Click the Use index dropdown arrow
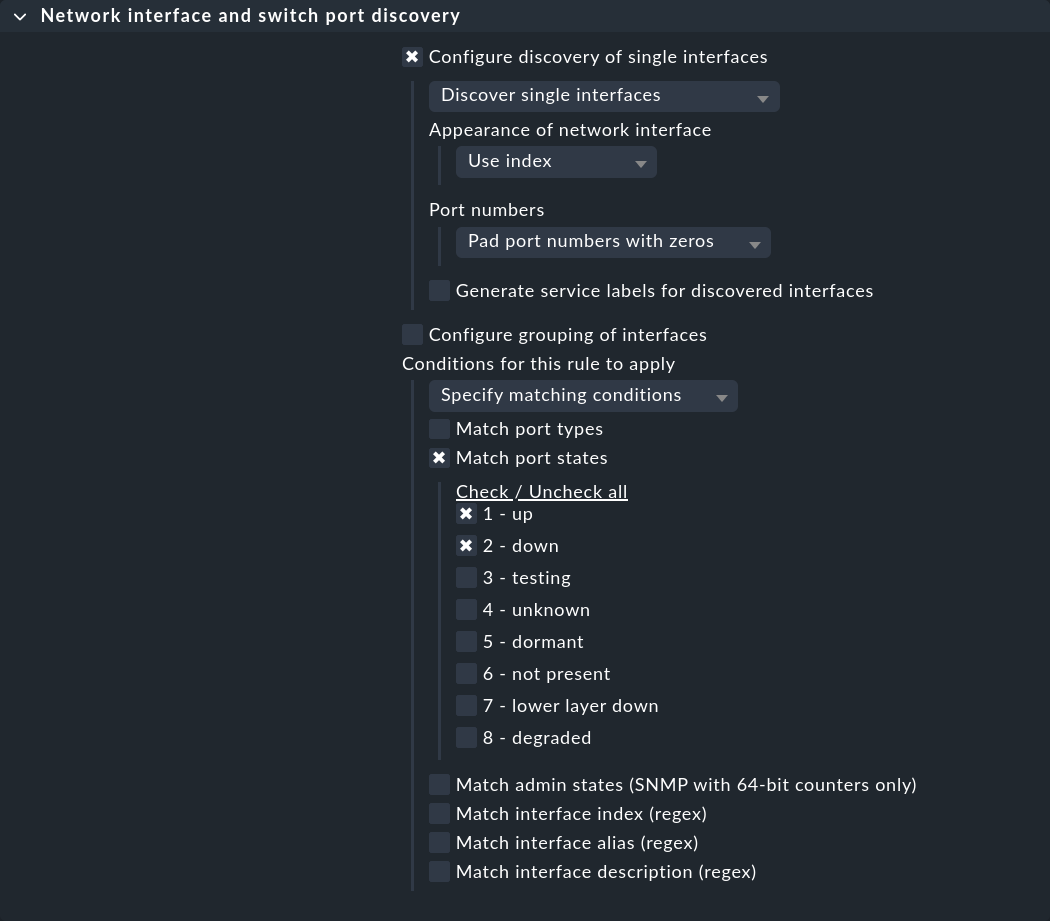The image size is (1050, 921). point(640,163)
